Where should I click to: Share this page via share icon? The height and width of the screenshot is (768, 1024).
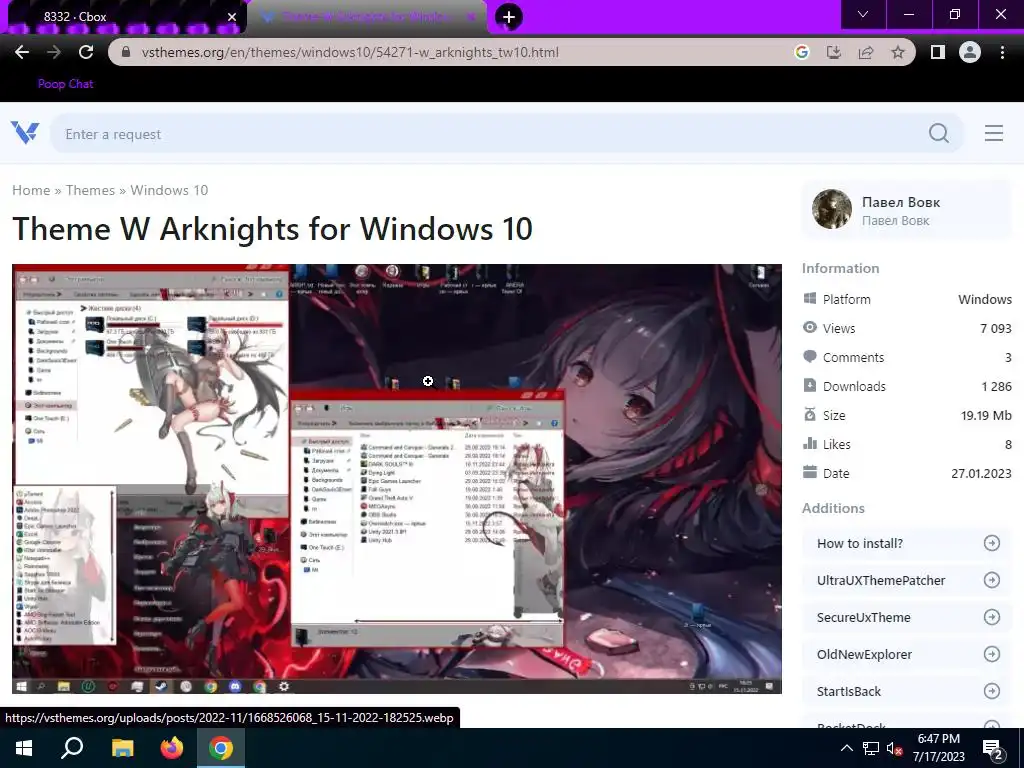pyautogui.click(x=865, y=52)
